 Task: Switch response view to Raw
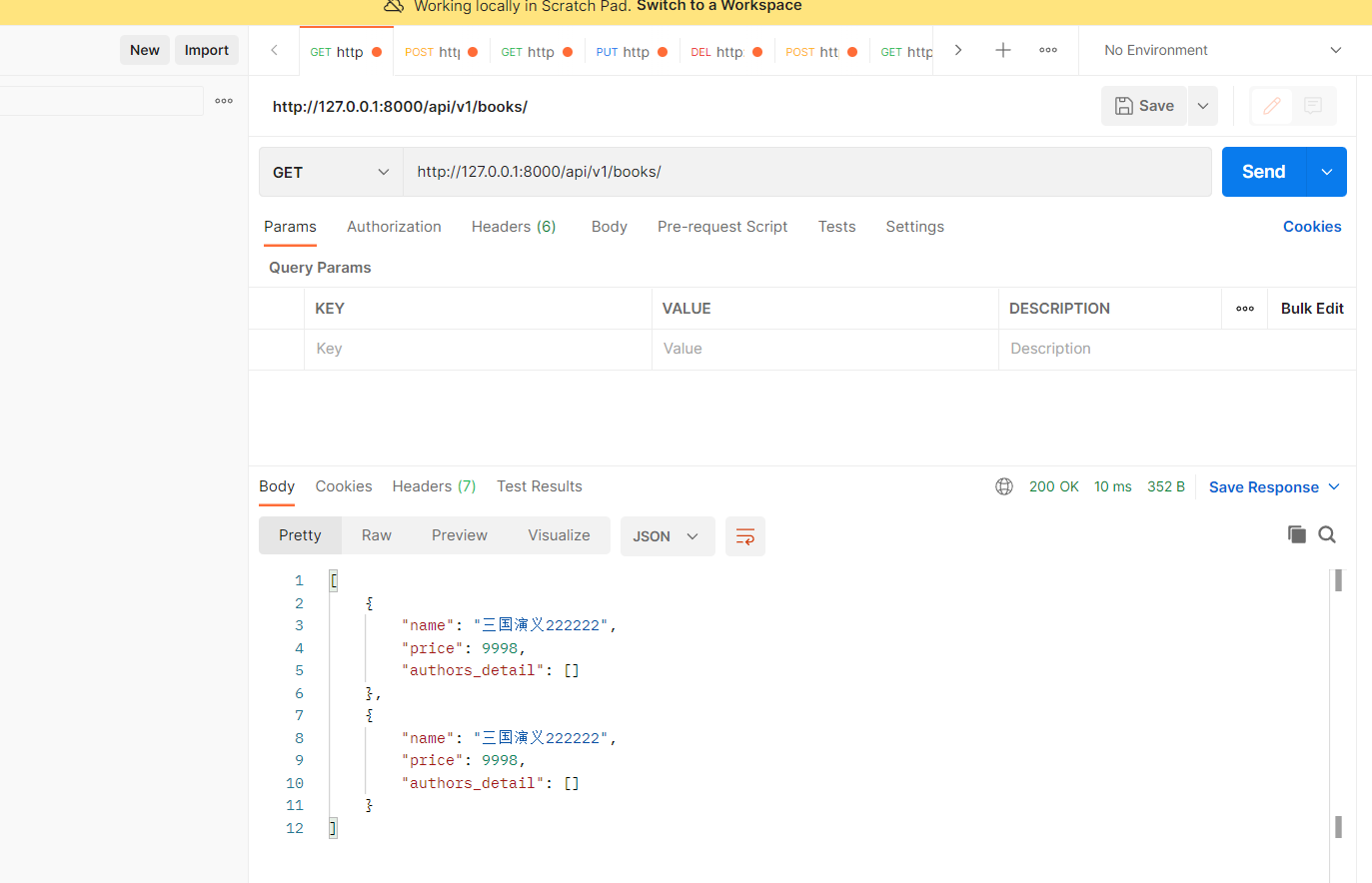377,535
